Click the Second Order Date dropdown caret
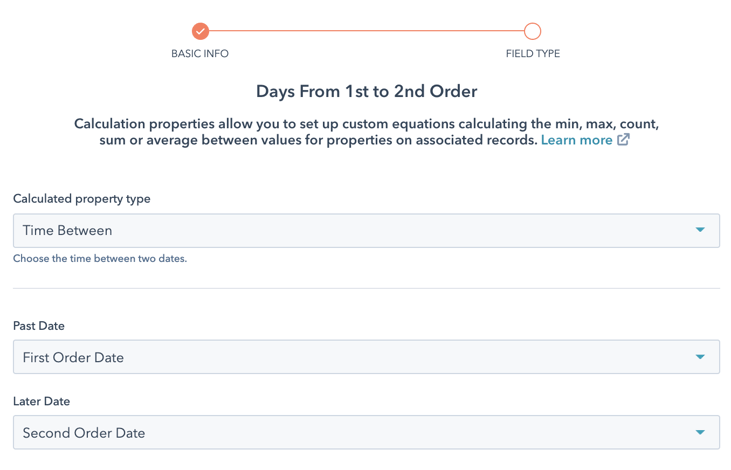Screen dimensions: 731x470 [700, 433]
